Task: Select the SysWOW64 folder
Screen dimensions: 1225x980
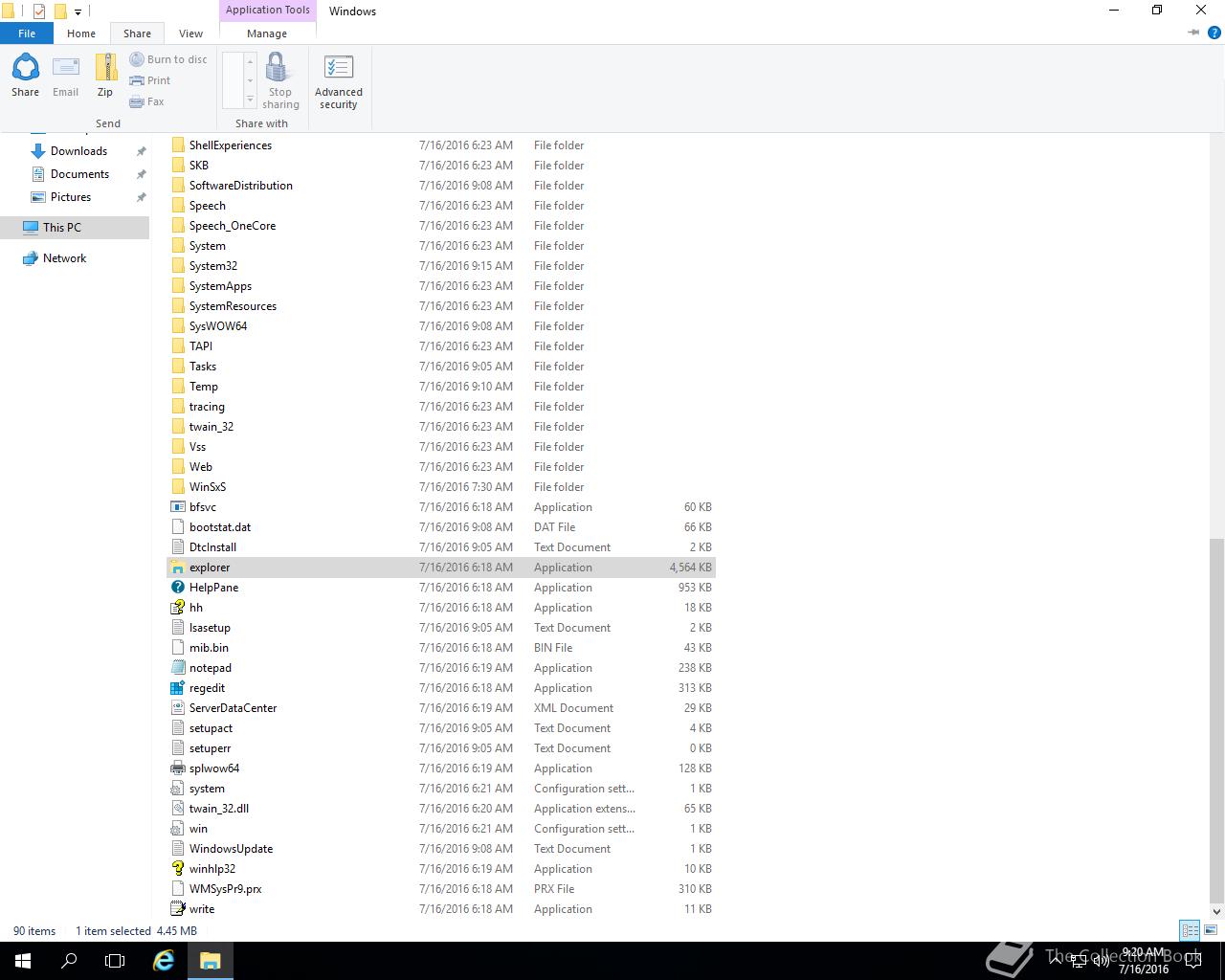Action: click(441, 326)
